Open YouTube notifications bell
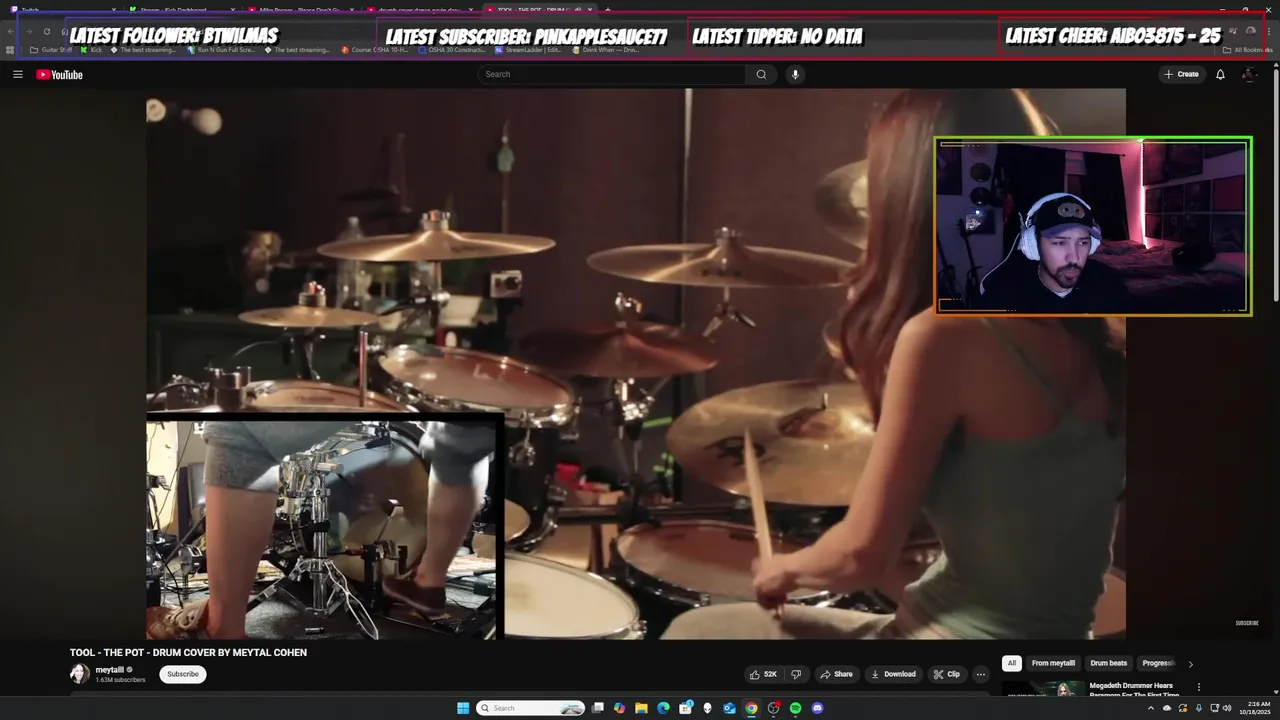Screen dimensions: 1280x720 pos(1220,74)
